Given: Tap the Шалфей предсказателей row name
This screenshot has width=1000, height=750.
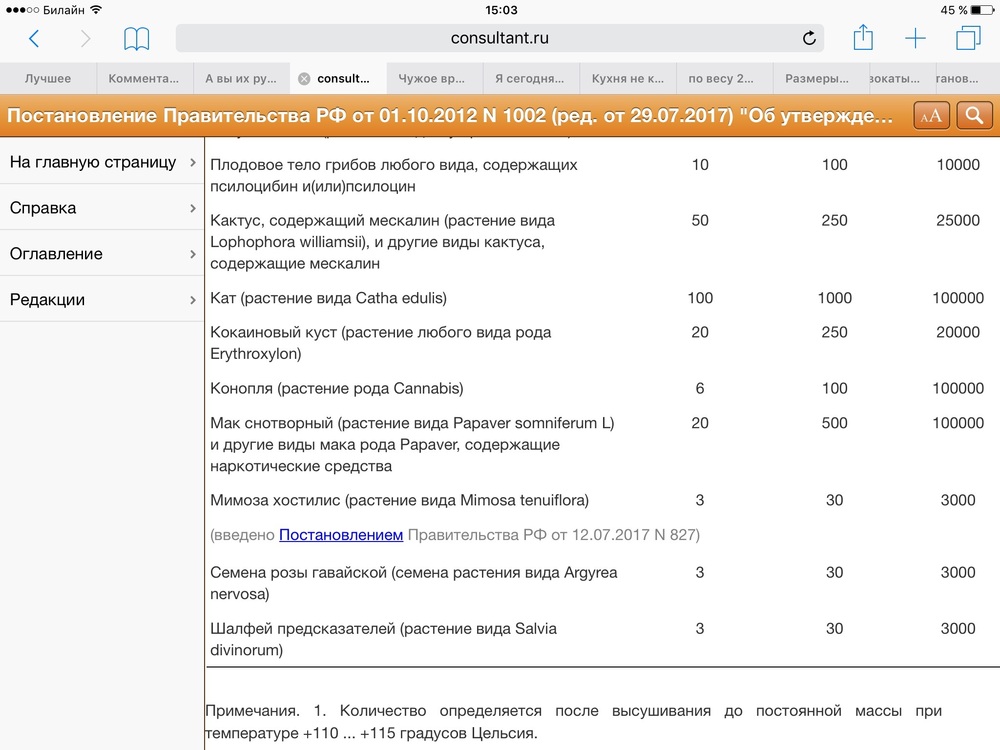Looking at the screenshot, I should pyautogui.click(x=383, y=639).
